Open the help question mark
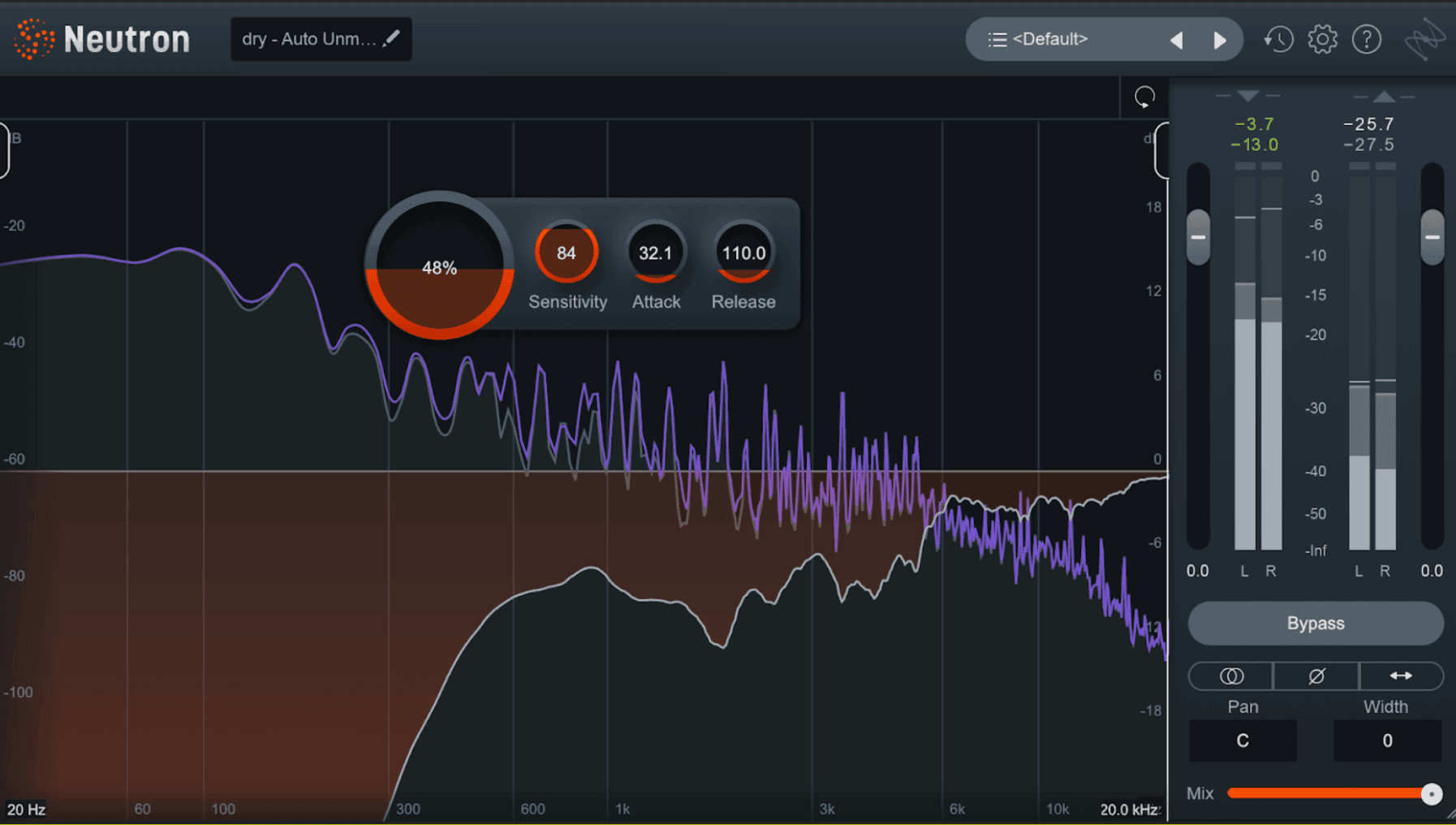The height and width of the screenshot is (825, 1456). [1367, 39]
